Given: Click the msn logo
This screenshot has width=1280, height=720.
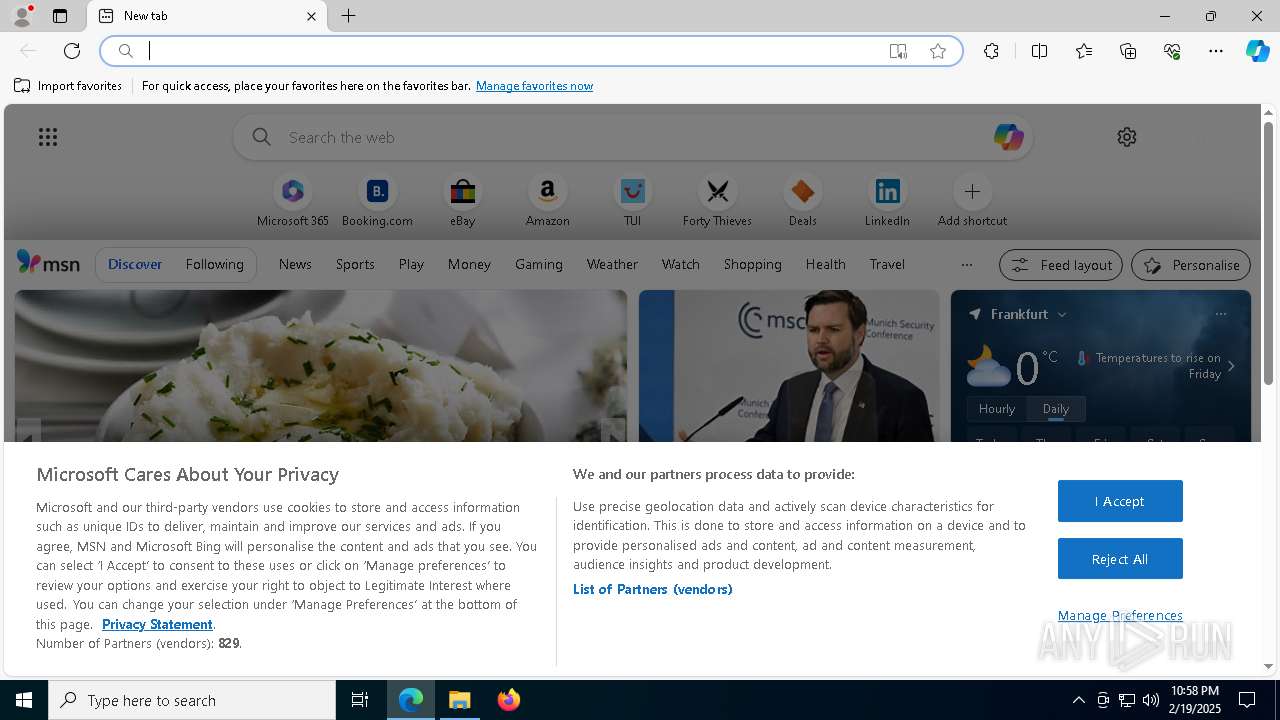Looking at the screenshot, I should click(48, 263).
